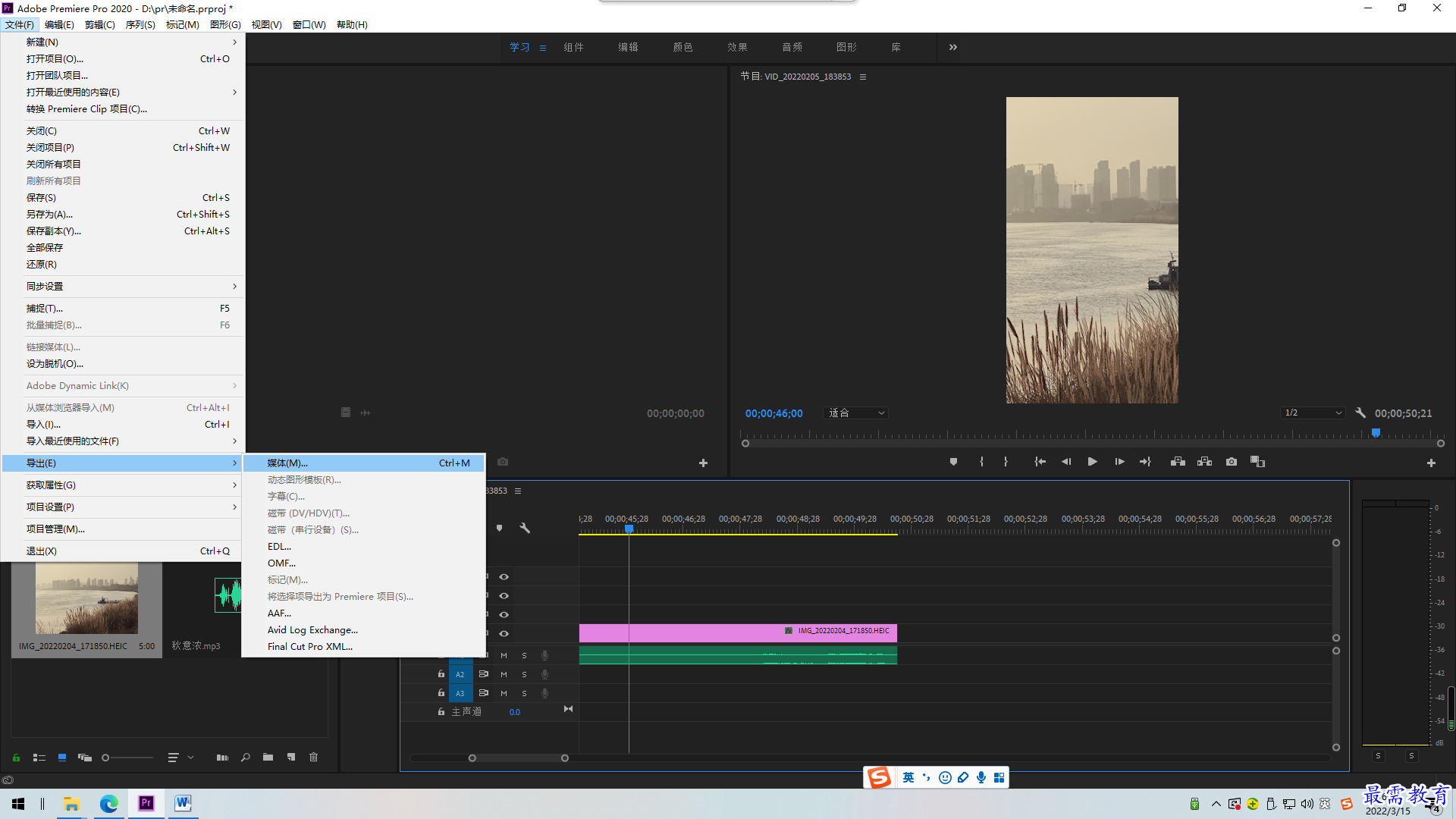Image resolution: width=1456 pixels, height=819 pixels.
Task: Expand 项目设置(P) submenu
Action: pos(123,507)
